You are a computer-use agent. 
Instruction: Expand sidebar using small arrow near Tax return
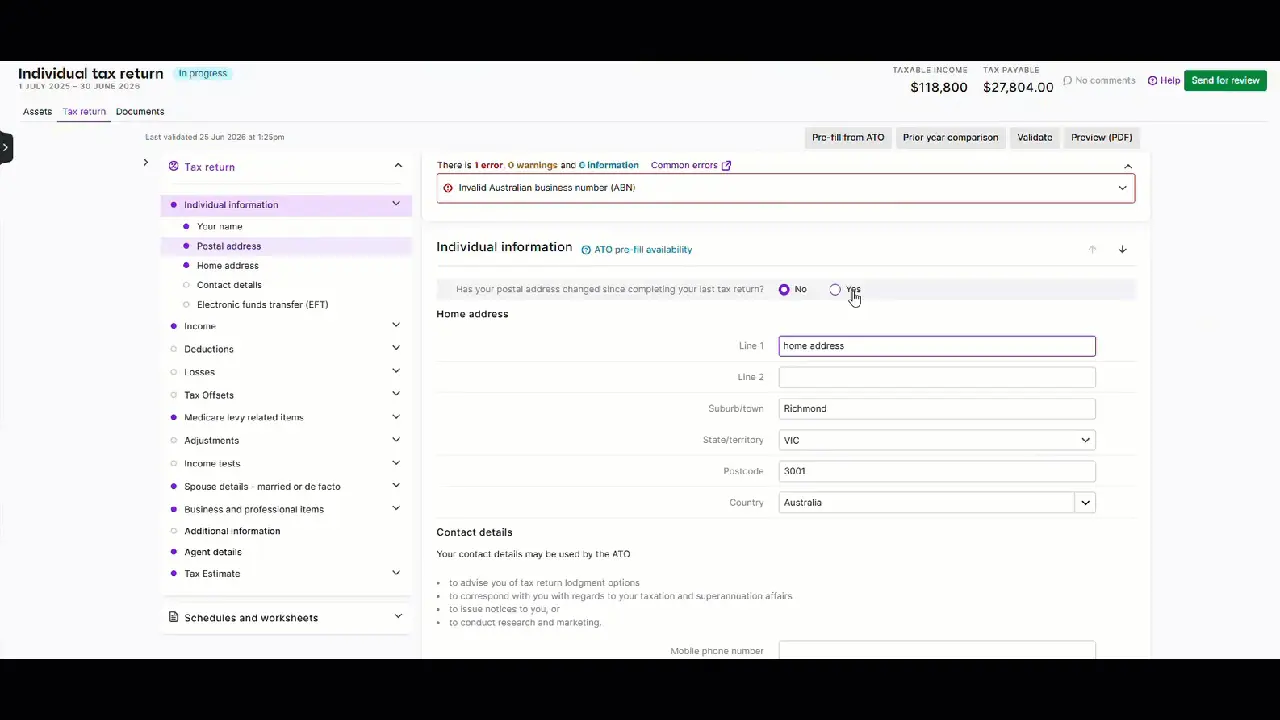145,162
